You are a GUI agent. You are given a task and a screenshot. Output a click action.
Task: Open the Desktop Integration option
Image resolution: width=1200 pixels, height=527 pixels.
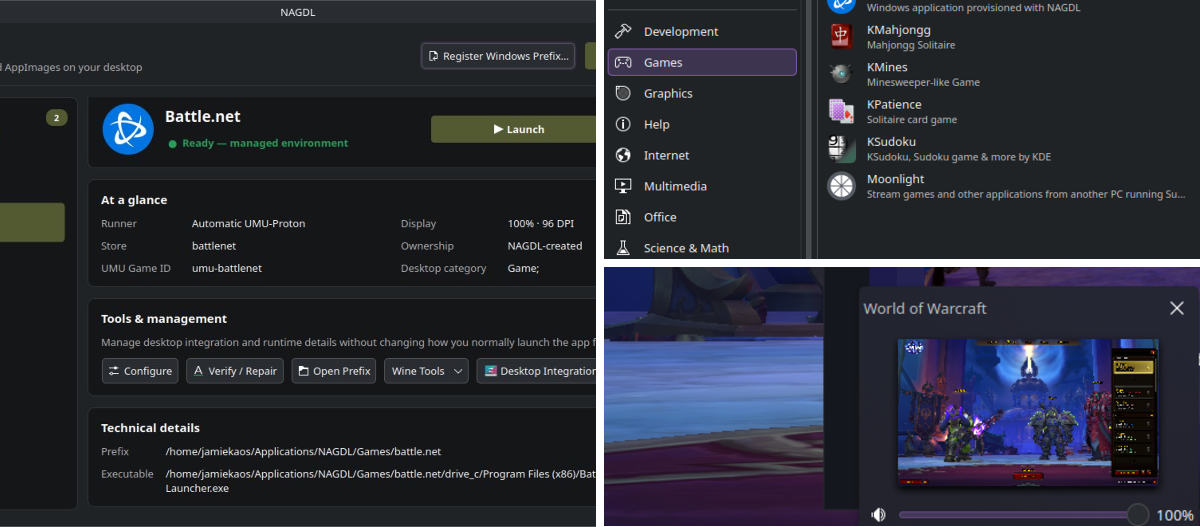(538, 371)
